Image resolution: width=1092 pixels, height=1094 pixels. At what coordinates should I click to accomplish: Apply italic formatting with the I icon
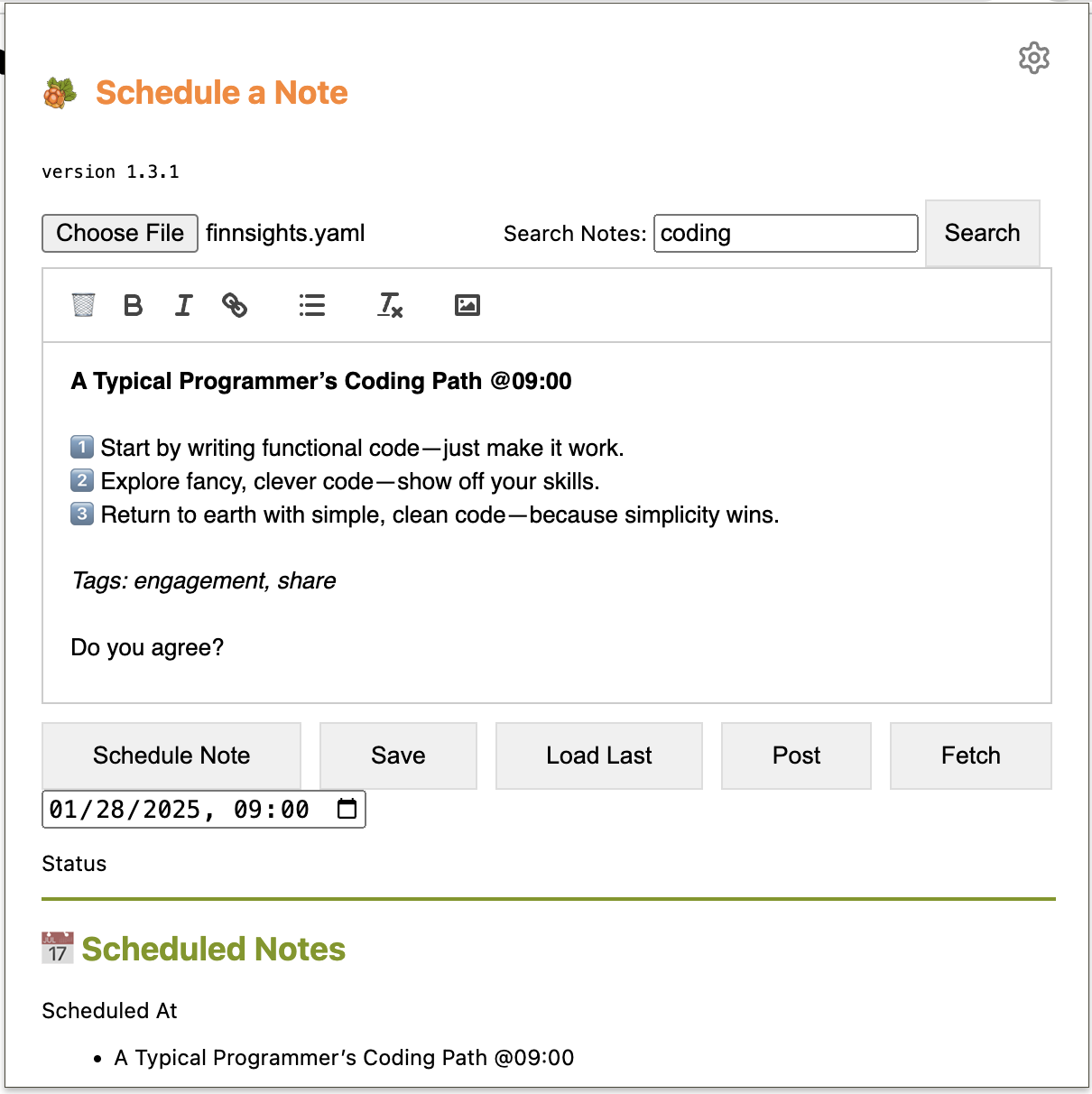[183, 305]
